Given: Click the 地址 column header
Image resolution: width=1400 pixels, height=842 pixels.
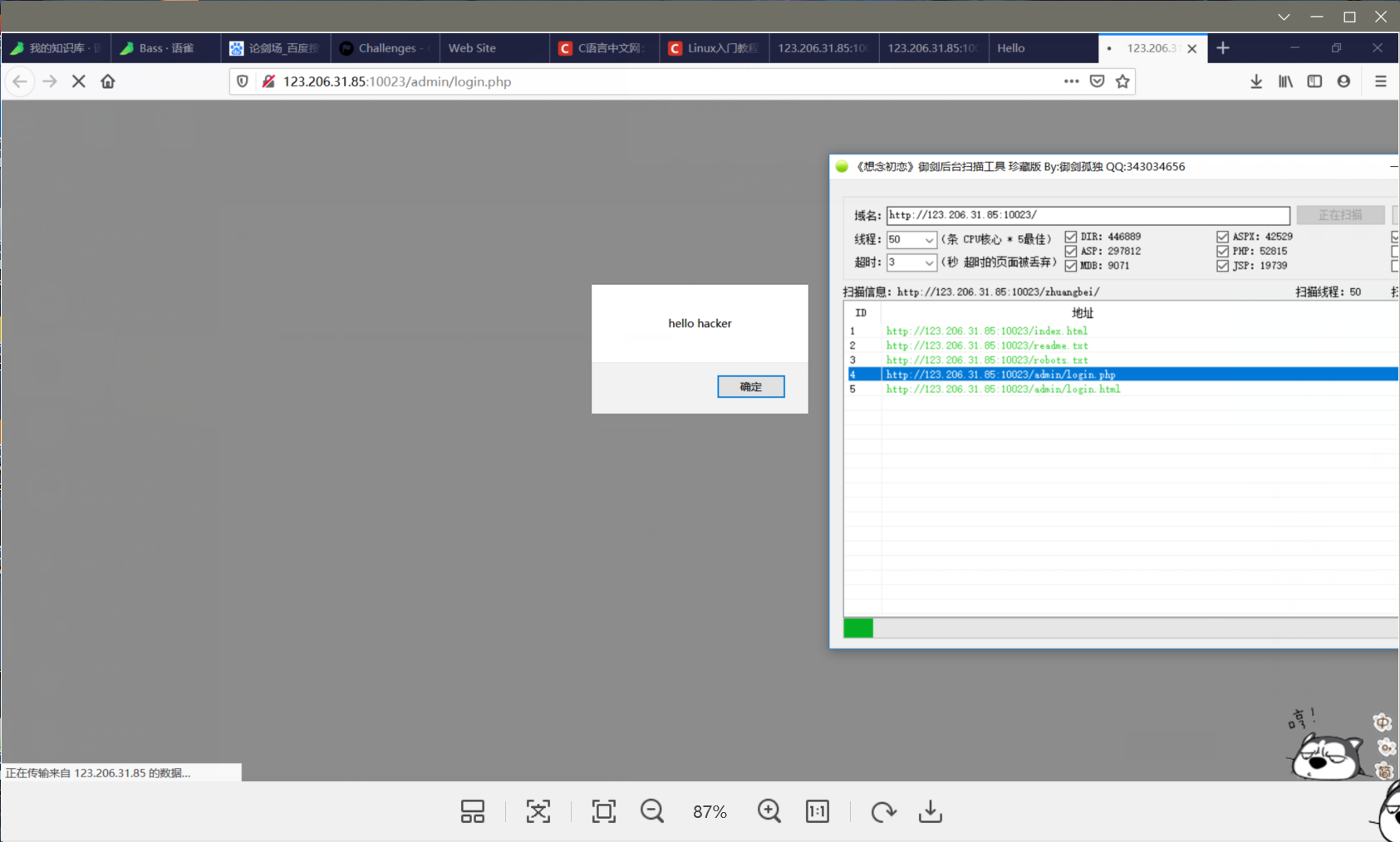Looking at the screenshot, I should click(1083, 313).
